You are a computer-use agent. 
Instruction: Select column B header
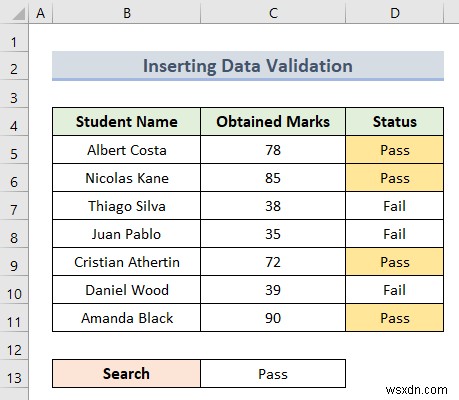[126, 12]
